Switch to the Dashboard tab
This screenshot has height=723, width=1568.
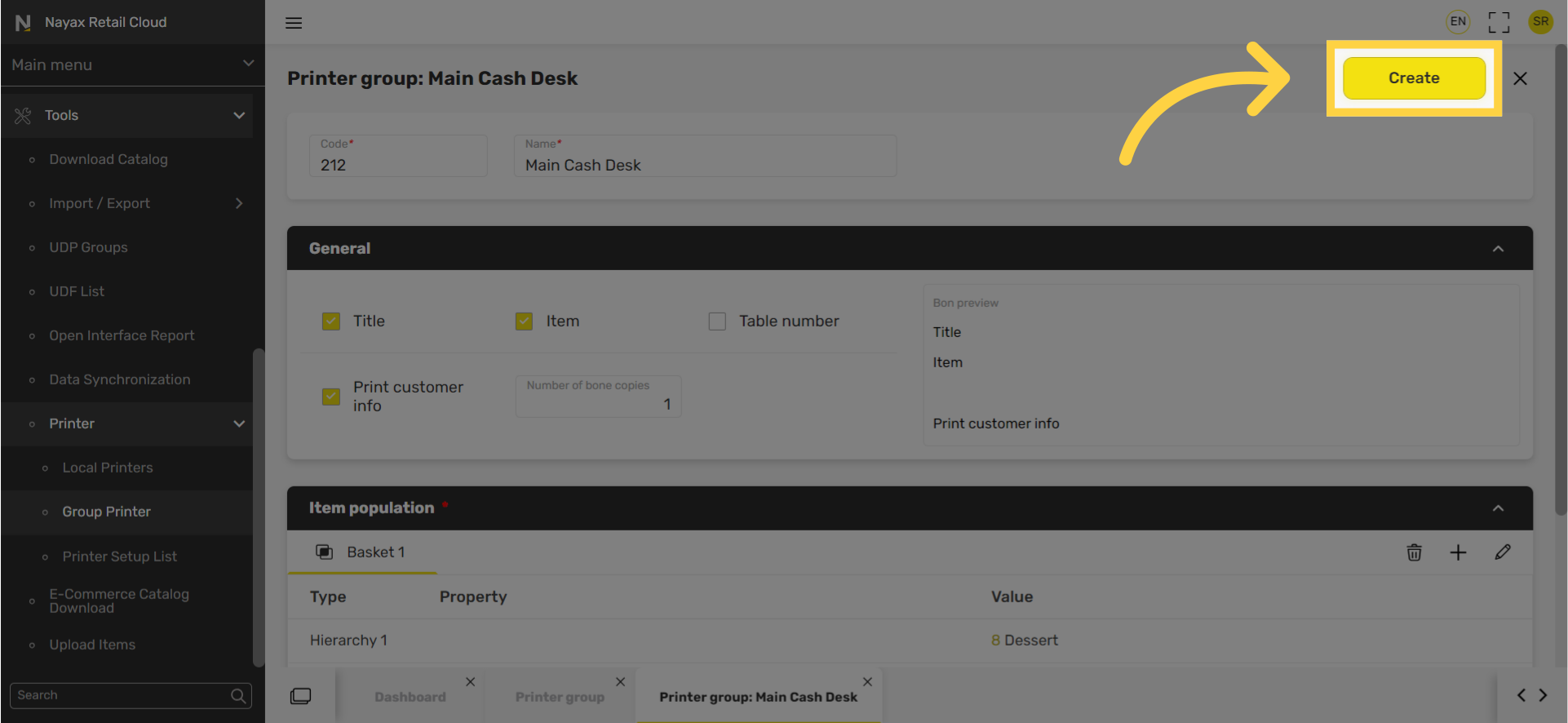coord(410,697)
